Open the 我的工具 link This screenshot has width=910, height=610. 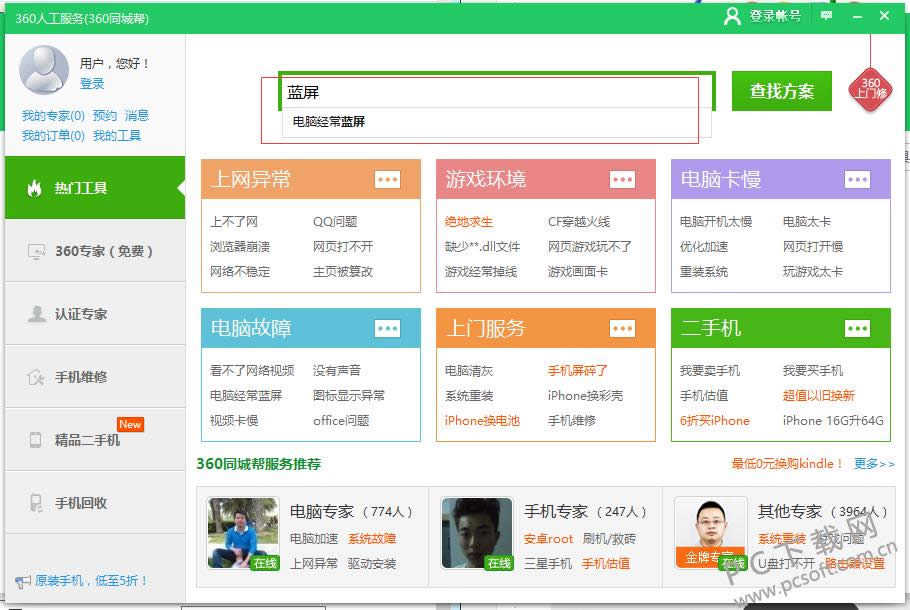click(x=117, y=136)
